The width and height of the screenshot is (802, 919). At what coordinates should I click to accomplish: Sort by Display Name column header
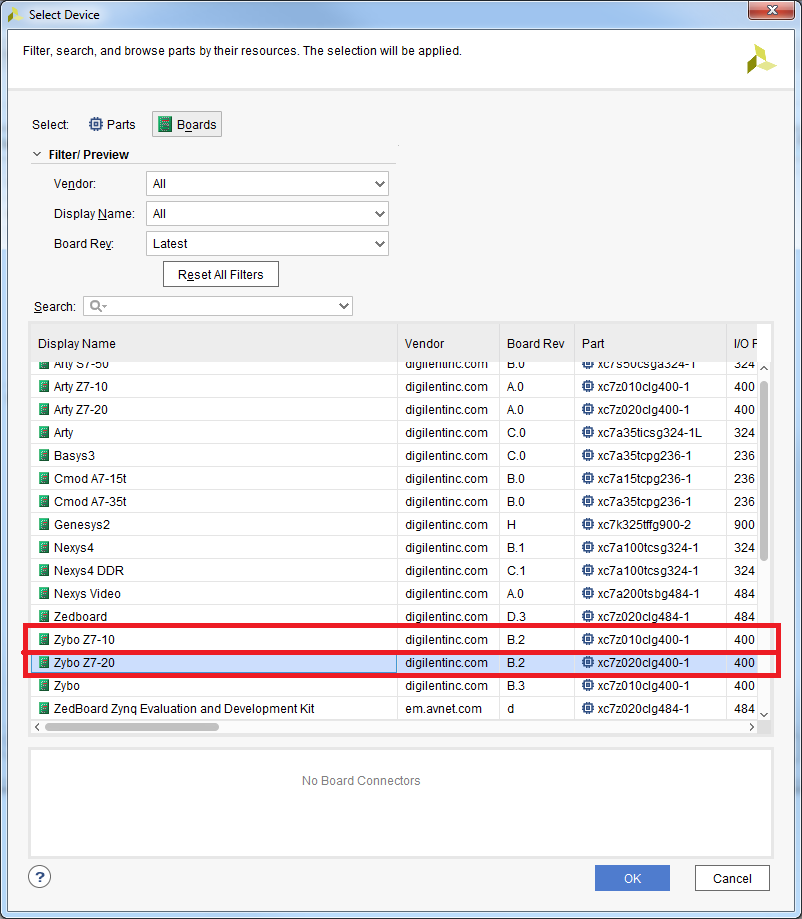tap(214, 343)
